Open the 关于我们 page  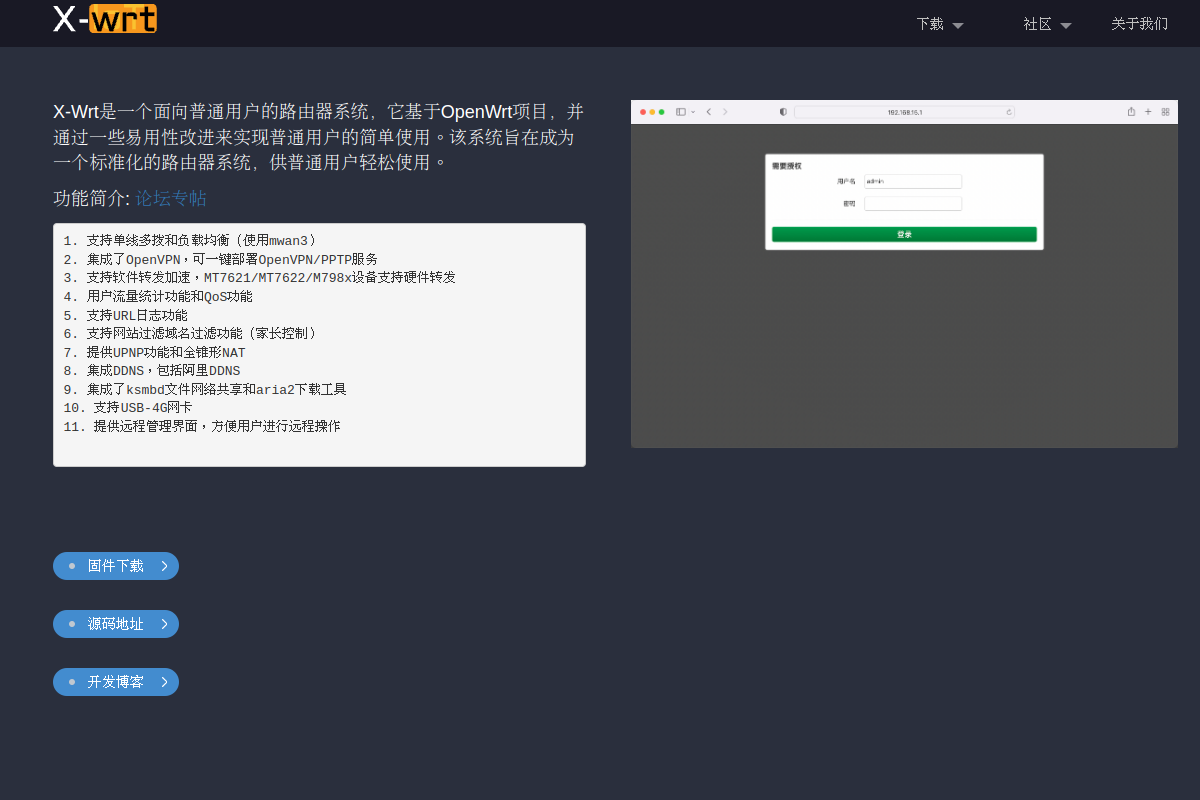point(1139,24)
